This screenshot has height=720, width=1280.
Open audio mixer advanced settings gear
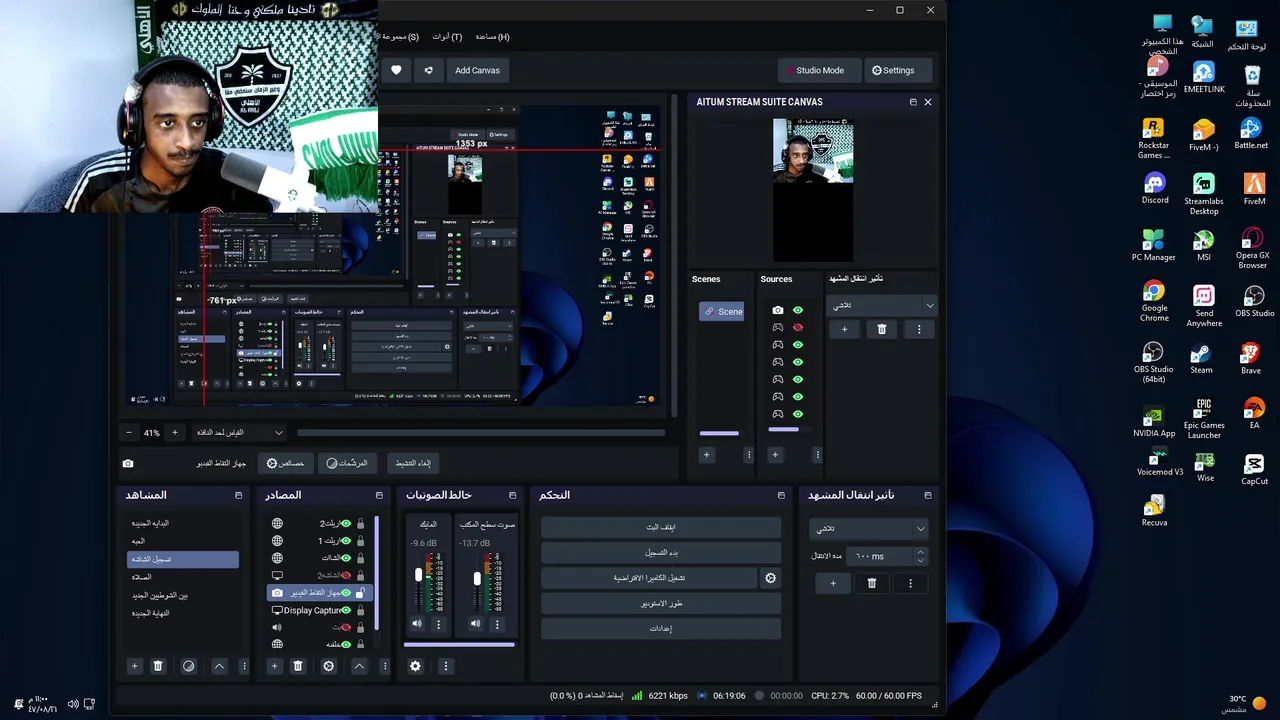[x=415, y=666]
